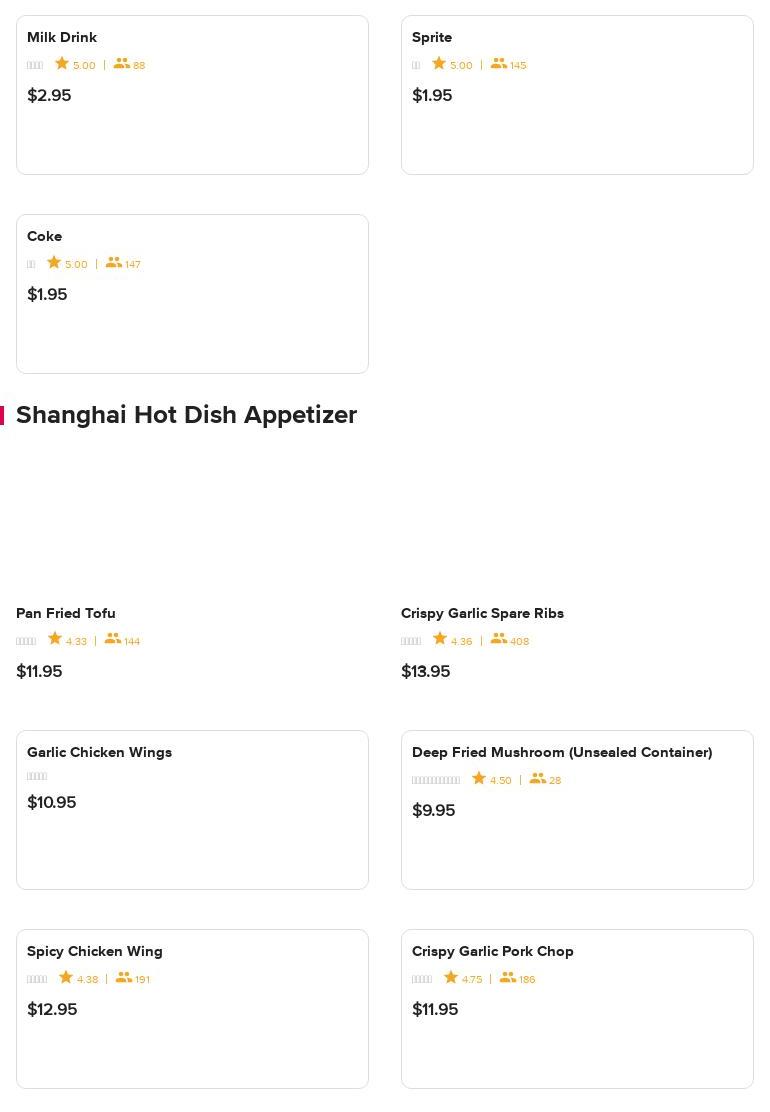Click the star icon on Spicy Chicken Wing
The image size is (770, 1112).
click(x=66, y=977)
